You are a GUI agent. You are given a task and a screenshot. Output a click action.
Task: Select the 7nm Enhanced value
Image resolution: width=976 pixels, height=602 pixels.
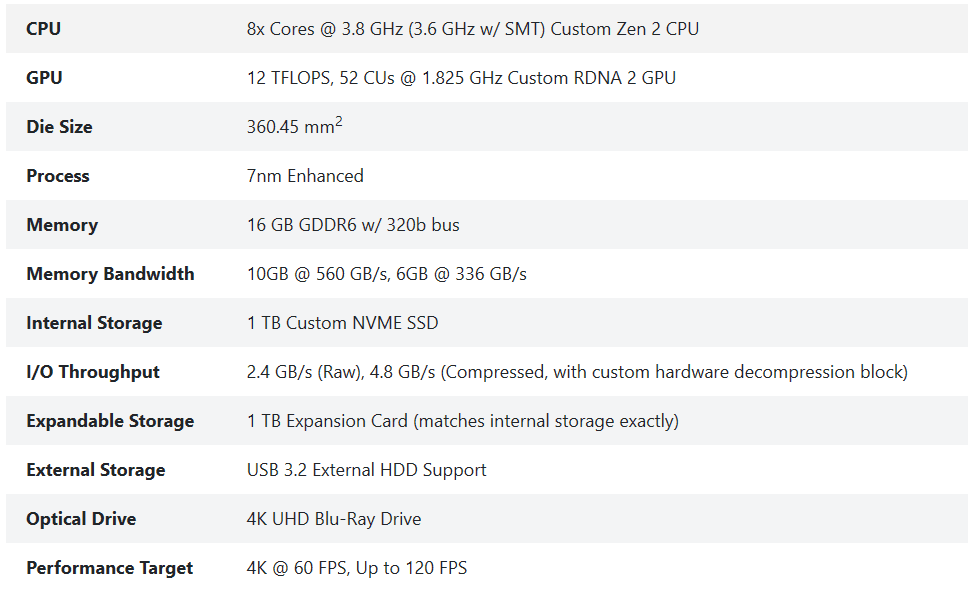pyautogui.click(x=305, y=176)
